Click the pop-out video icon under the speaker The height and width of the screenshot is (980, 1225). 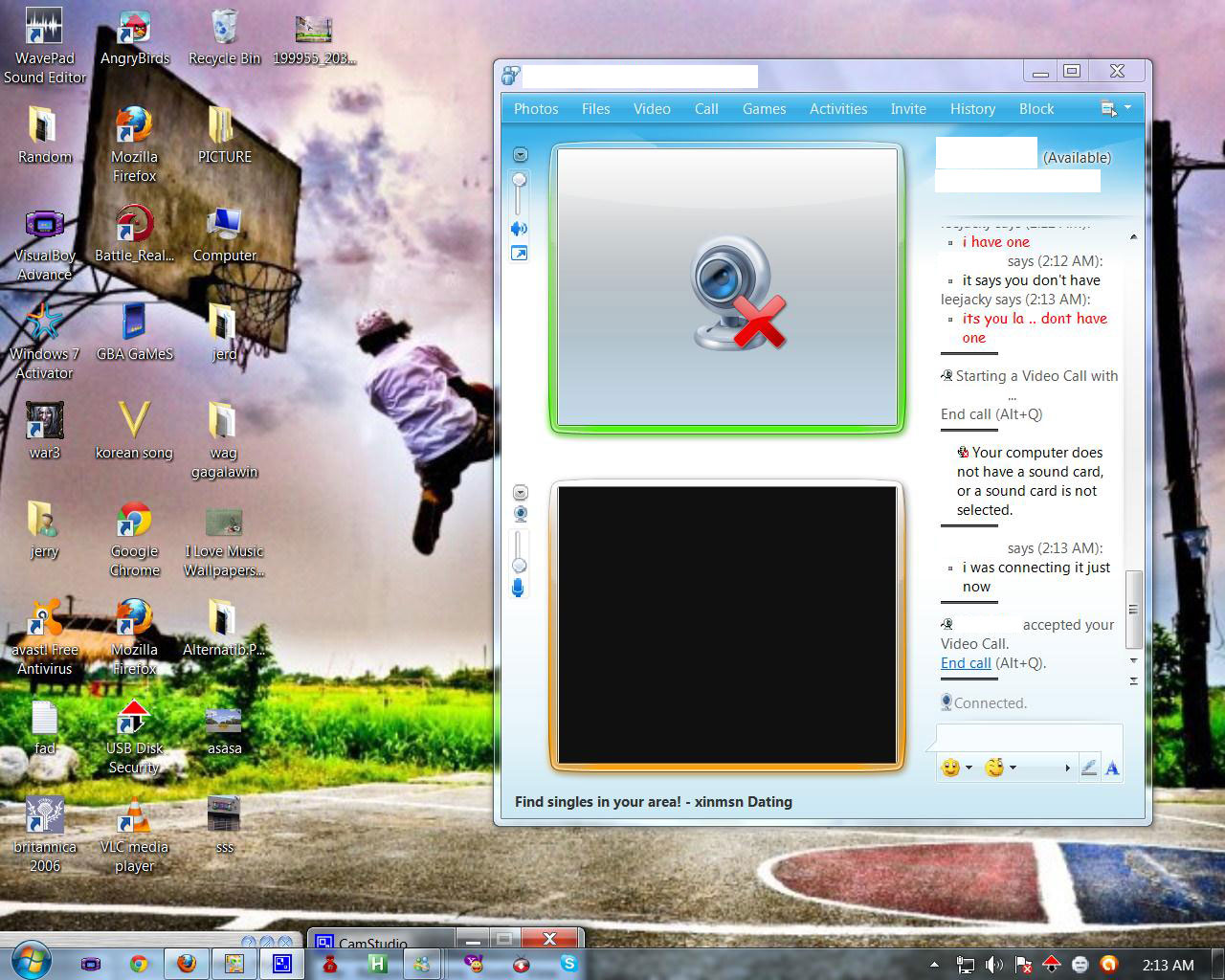tap(519, 254)
